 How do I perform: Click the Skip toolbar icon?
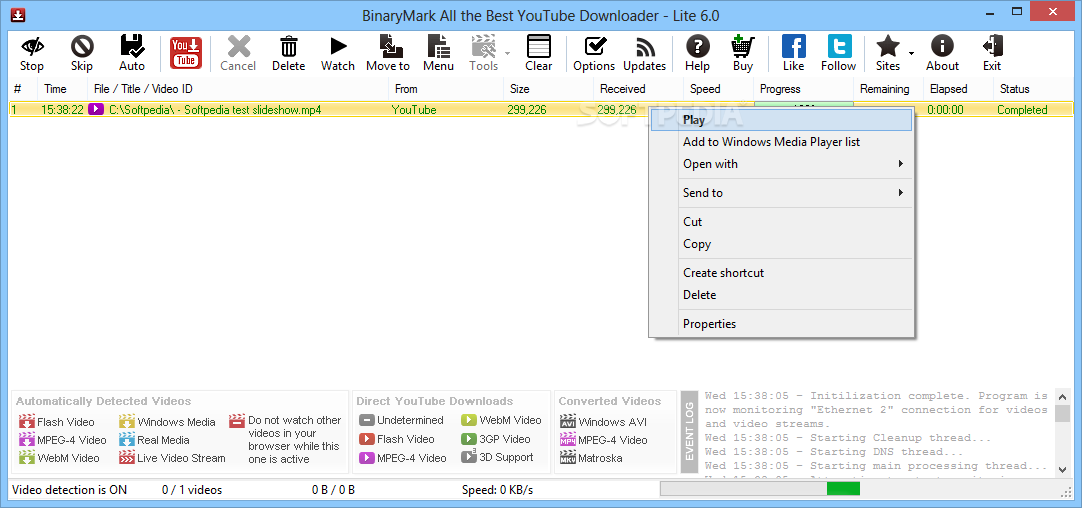[x=82, y=47]
